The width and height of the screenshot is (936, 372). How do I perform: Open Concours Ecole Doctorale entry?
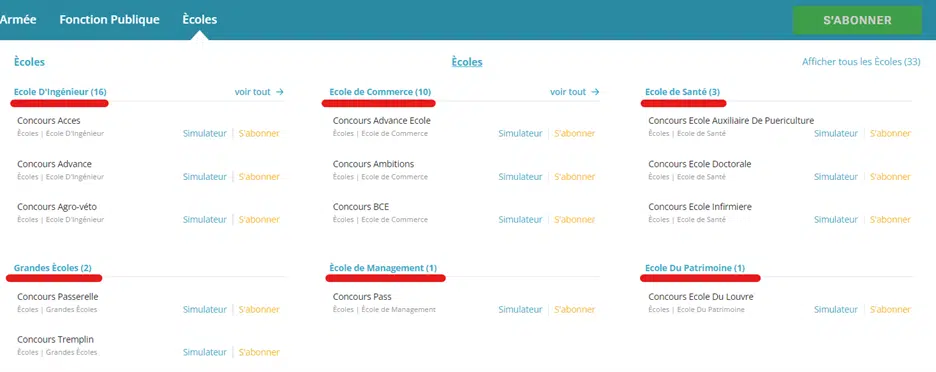[700, 164]
